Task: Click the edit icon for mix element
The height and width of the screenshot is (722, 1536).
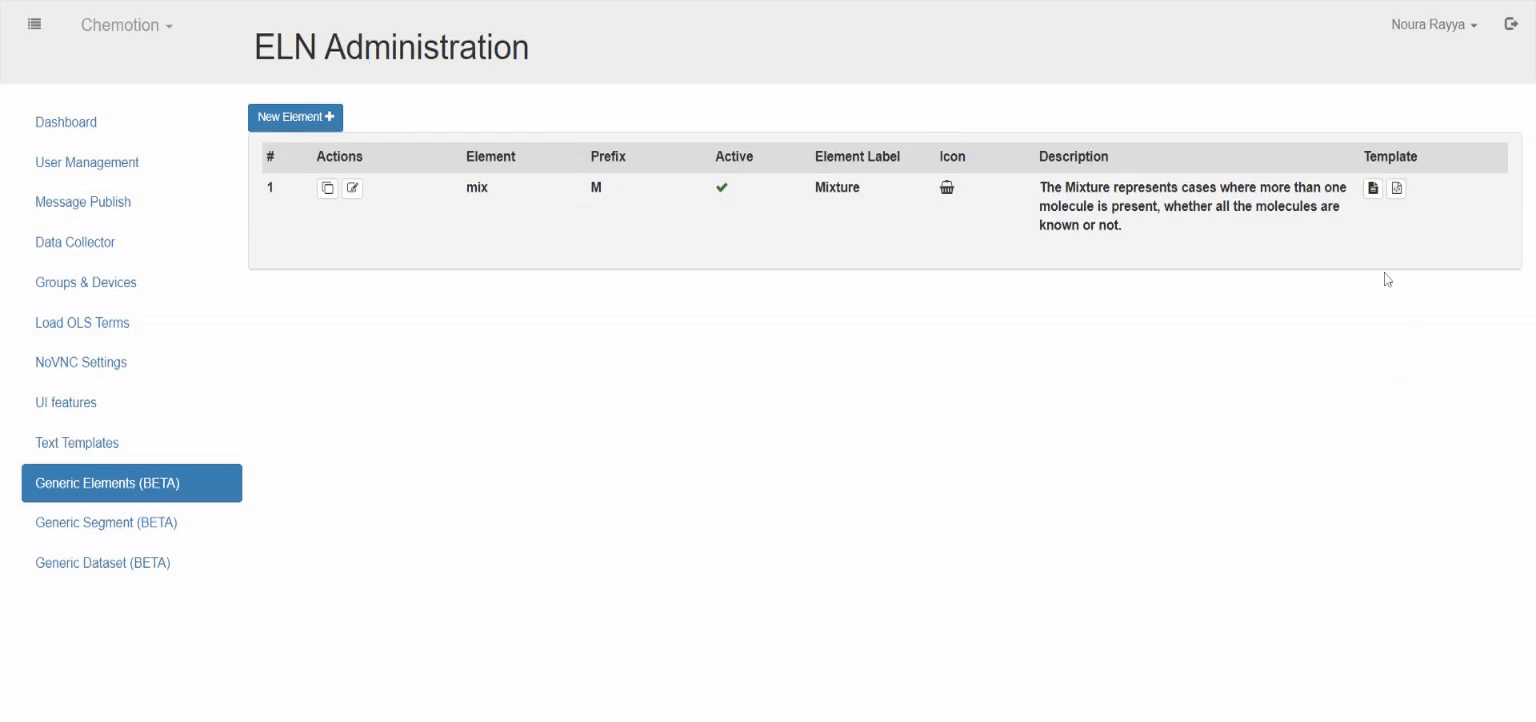Action: [352, 188]
